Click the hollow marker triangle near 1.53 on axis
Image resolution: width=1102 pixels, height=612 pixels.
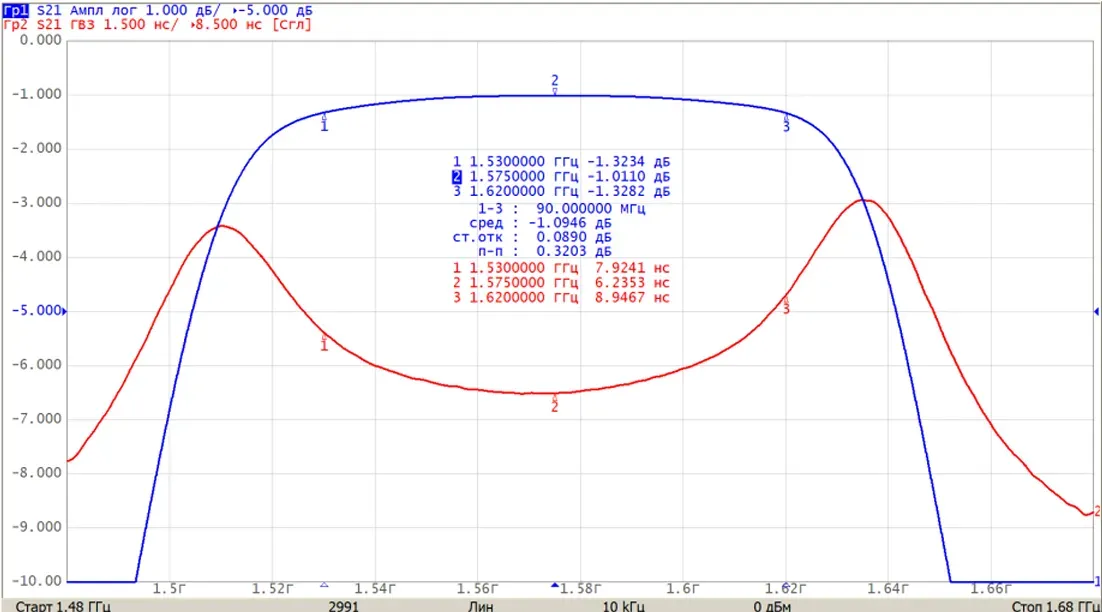(324, 585)
